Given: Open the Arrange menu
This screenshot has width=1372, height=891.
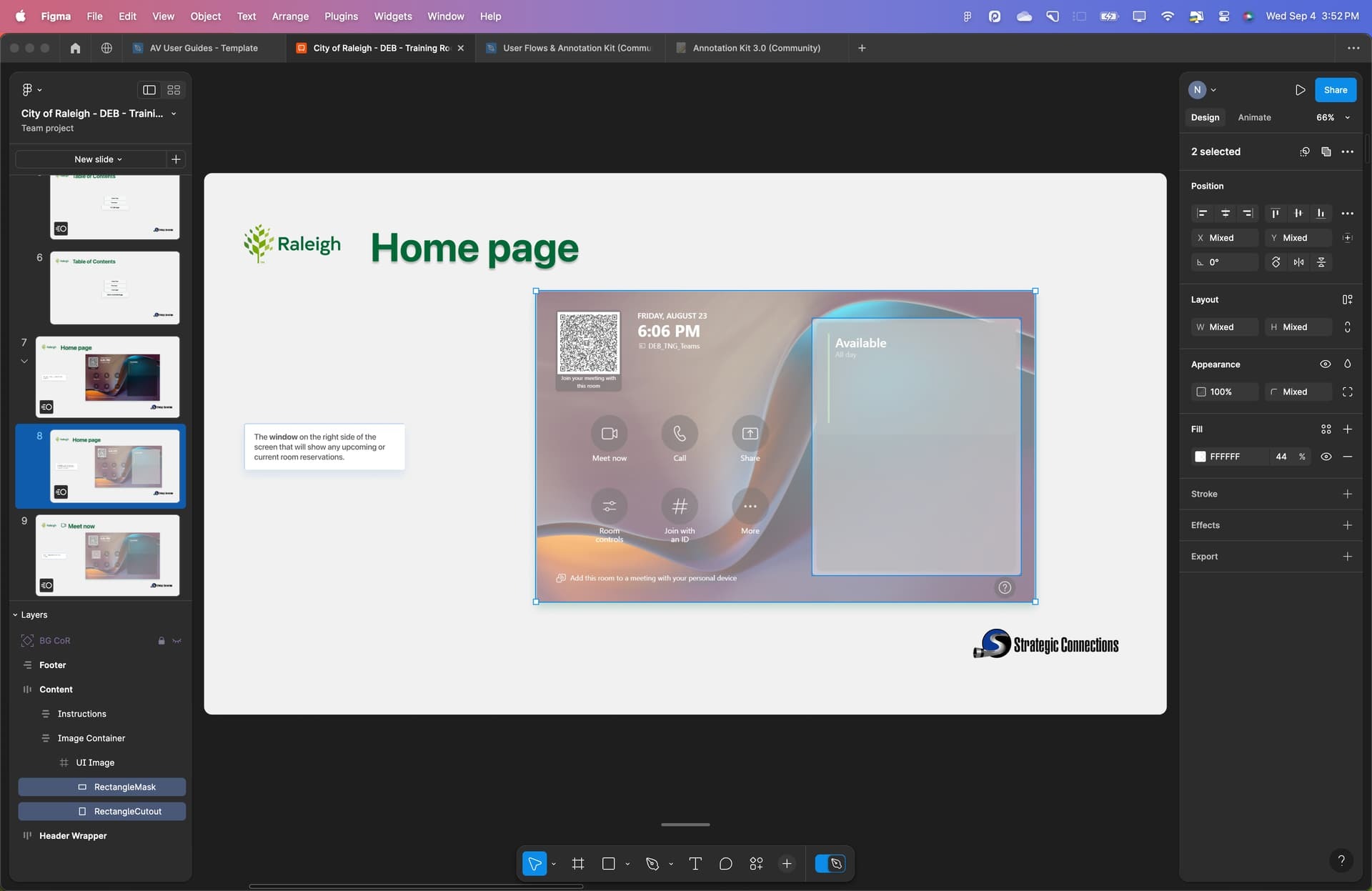Looking at the screenshot, I should tap(290, 16).
